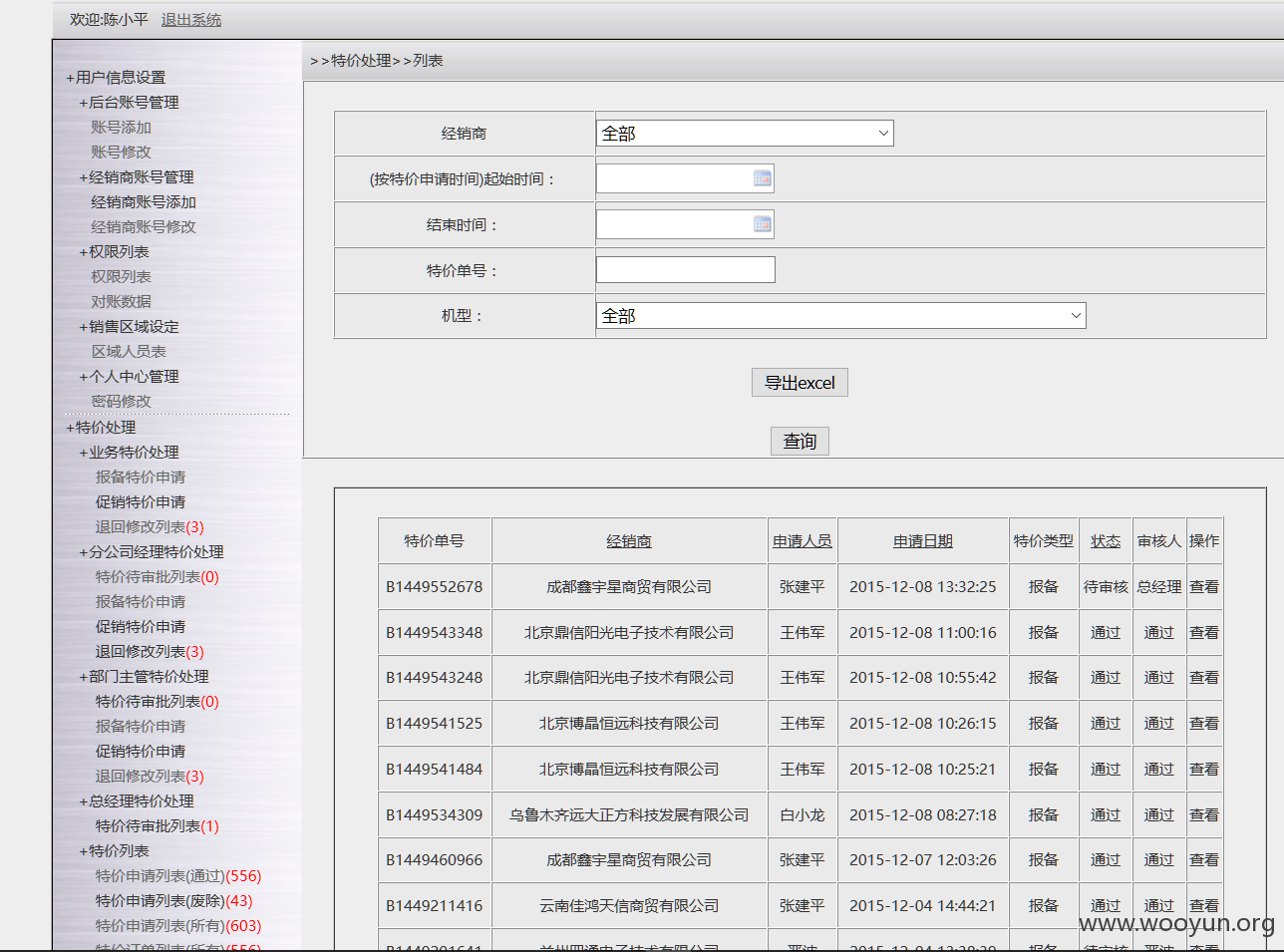The image size is (1284, 952).
Task: Click the 待审核 status in row B1449552678
Action: pos(1106,587)
